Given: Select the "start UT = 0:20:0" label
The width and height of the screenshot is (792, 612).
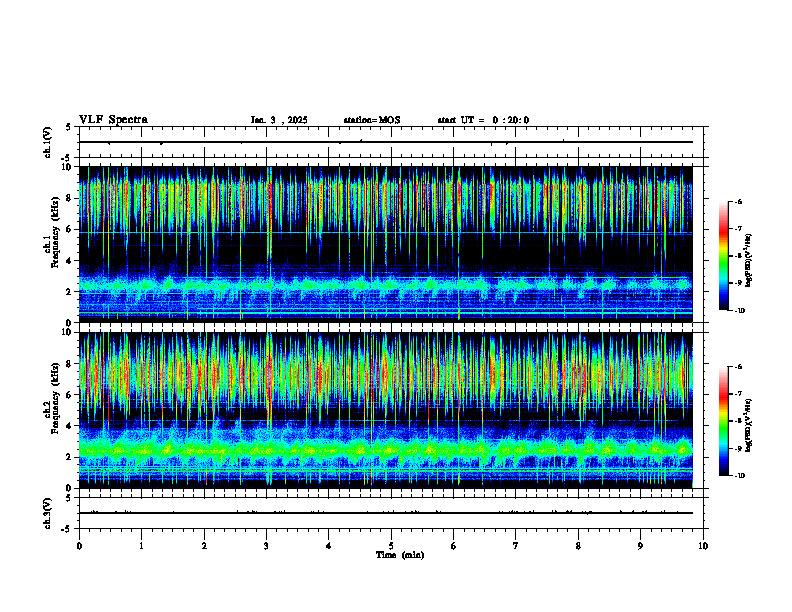Looking at the screenshot, I should tap(483, 120).
